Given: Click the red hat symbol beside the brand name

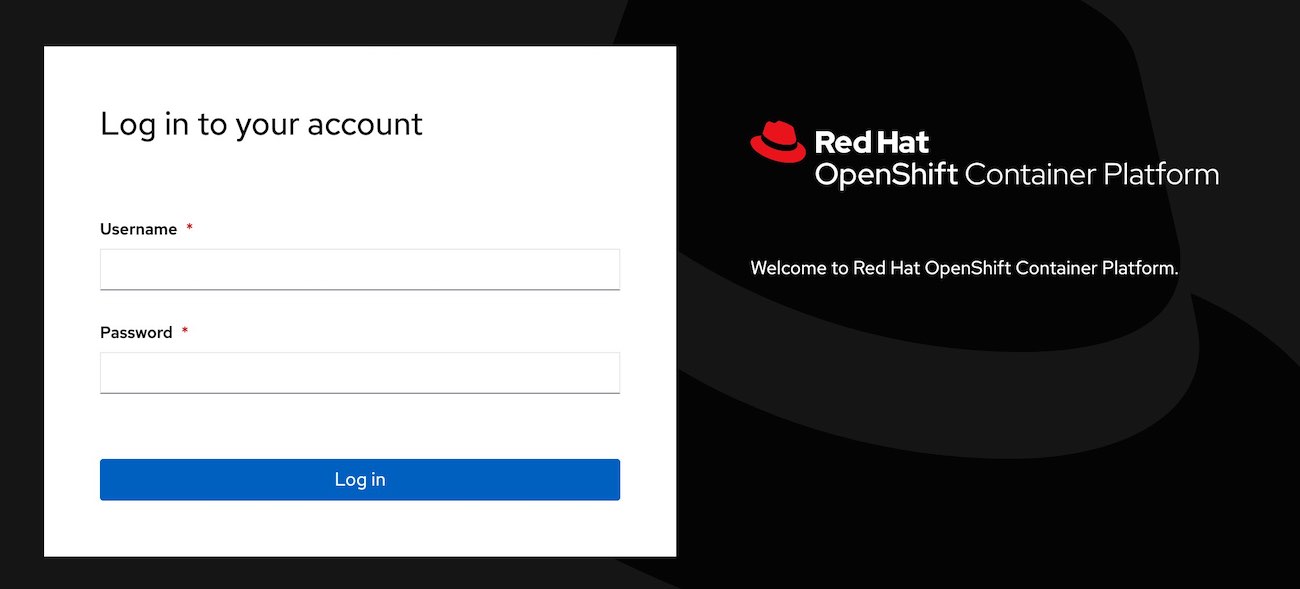Looking at the screenshot, I should click(779, 142).
